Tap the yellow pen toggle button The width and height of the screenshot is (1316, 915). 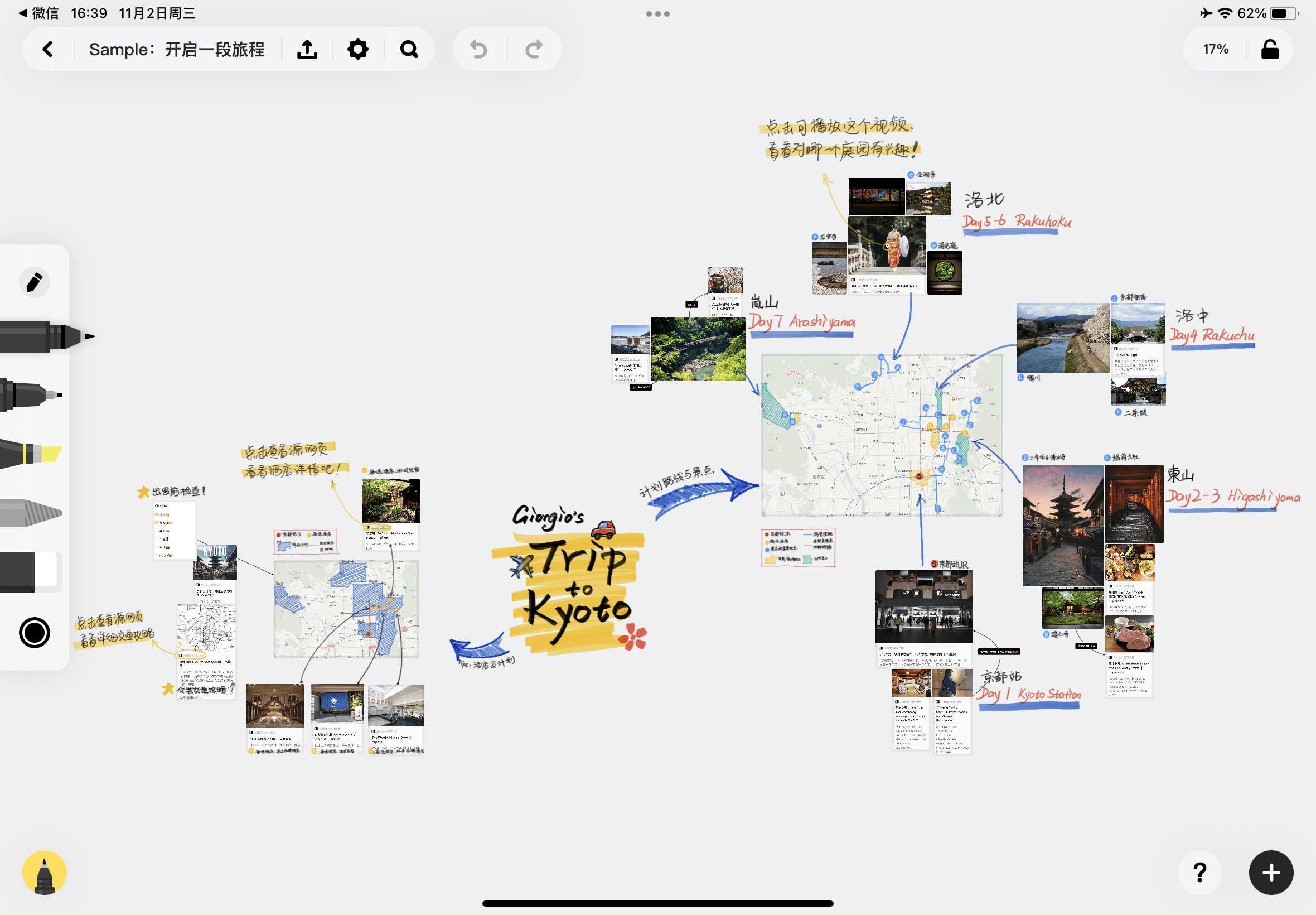tap(44, 873)
